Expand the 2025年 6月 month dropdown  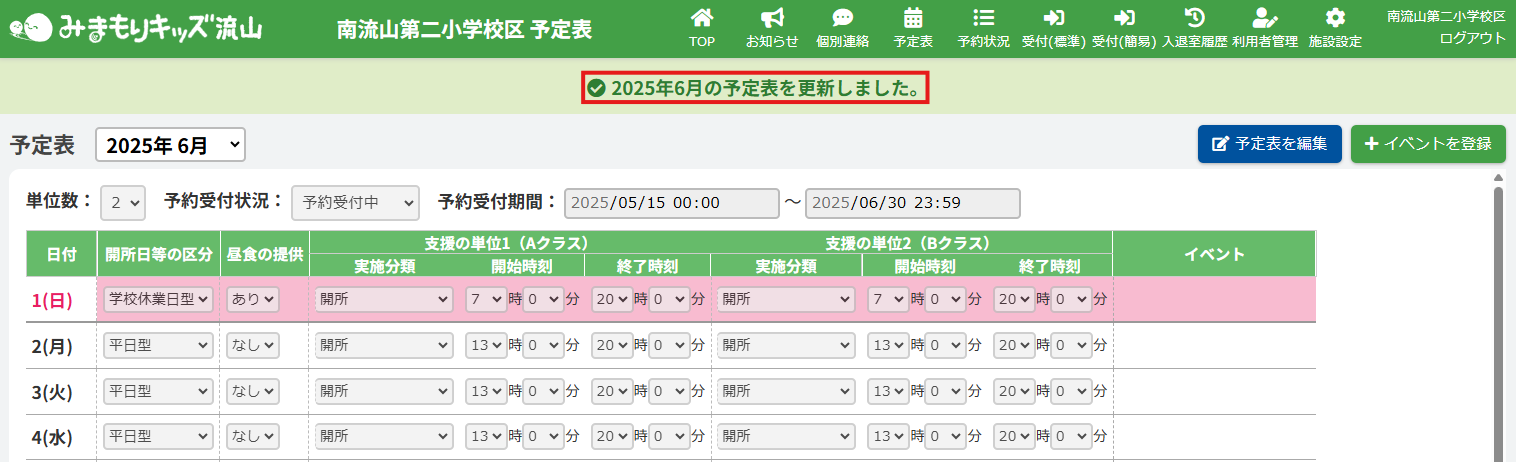(170, 145)
